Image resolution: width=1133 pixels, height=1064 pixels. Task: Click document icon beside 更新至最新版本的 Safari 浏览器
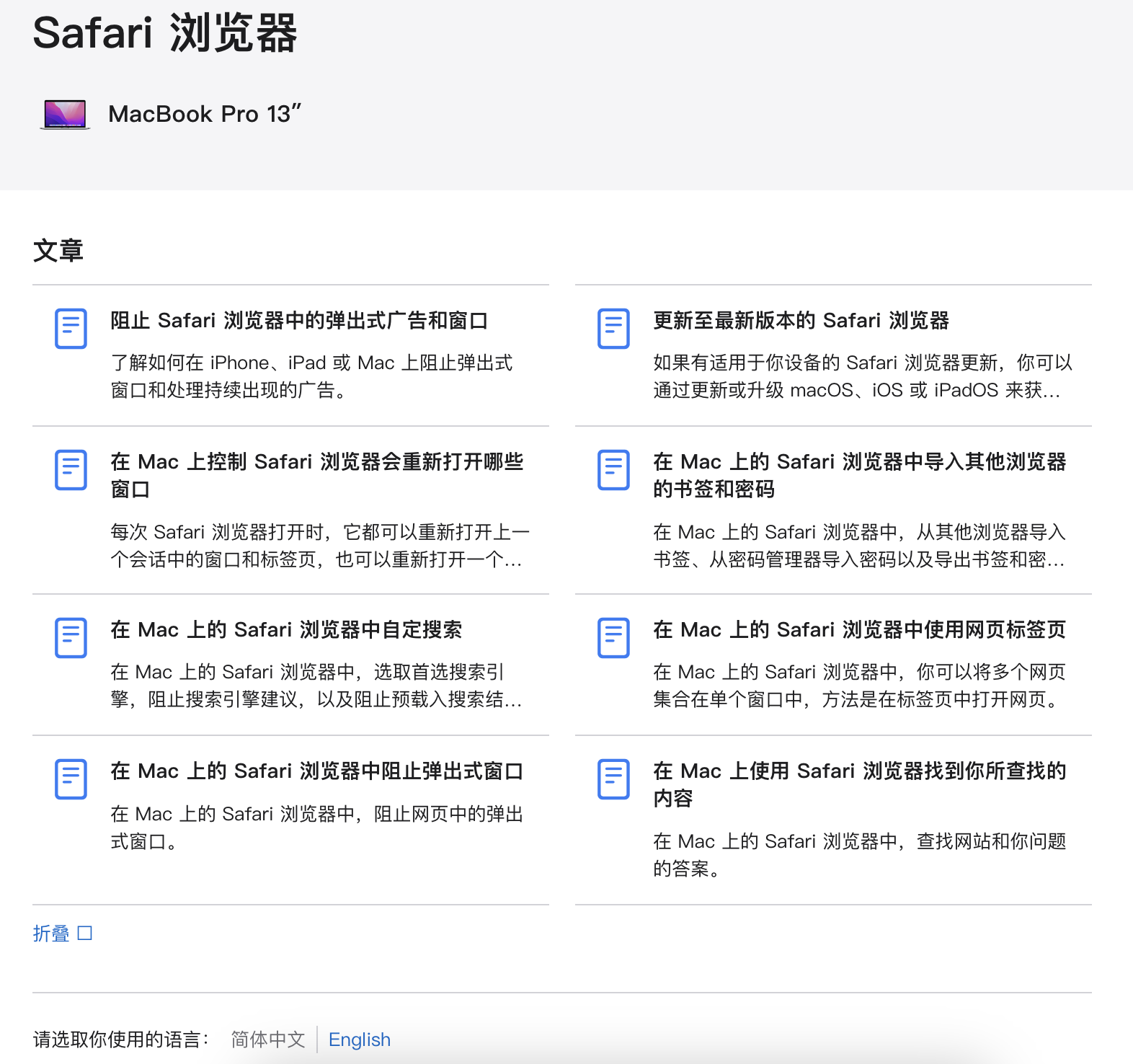pyautogui.click(x=613, y=329)
